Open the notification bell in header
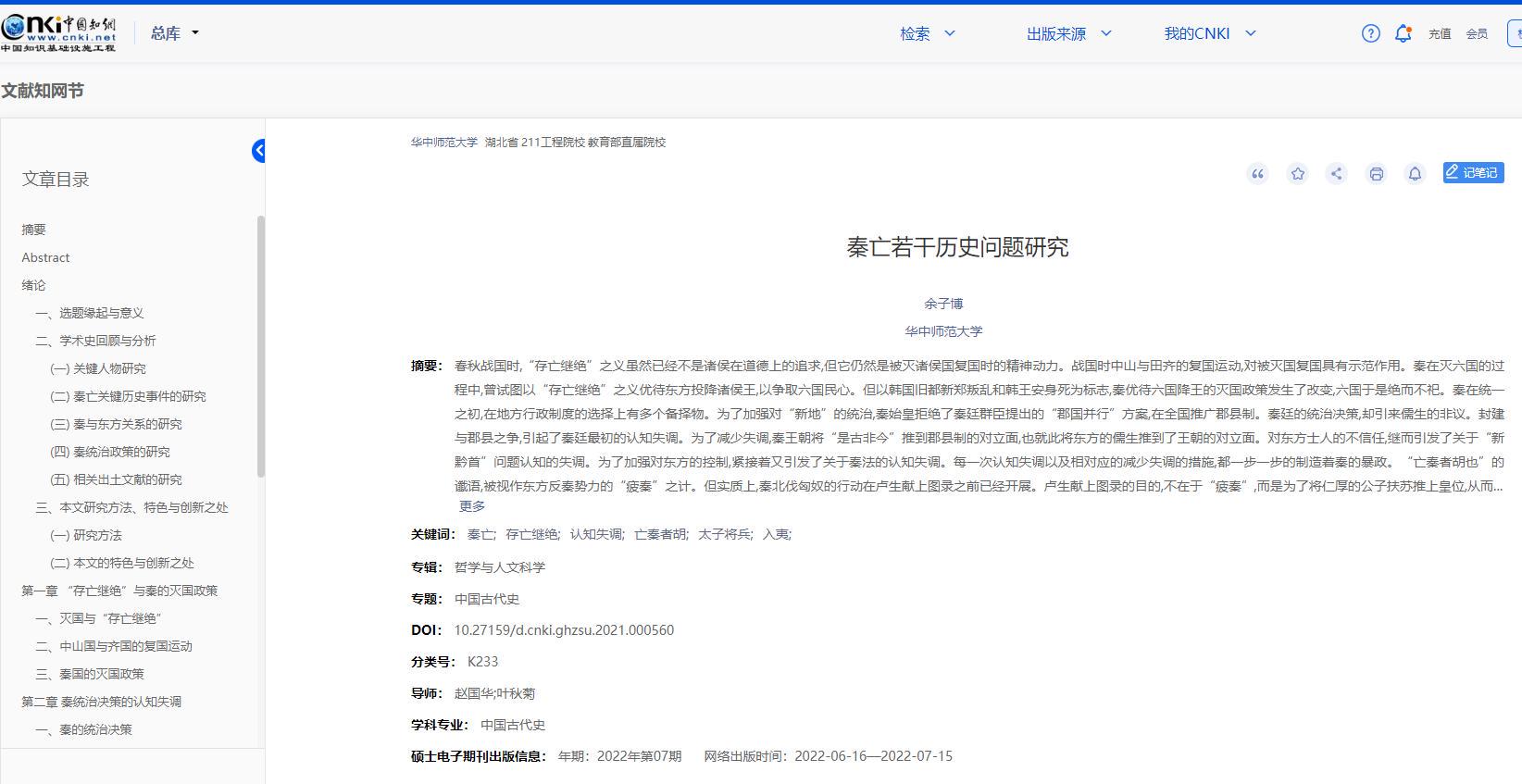The height and width of the screenshot is (784, 1522). point(1403,33)
